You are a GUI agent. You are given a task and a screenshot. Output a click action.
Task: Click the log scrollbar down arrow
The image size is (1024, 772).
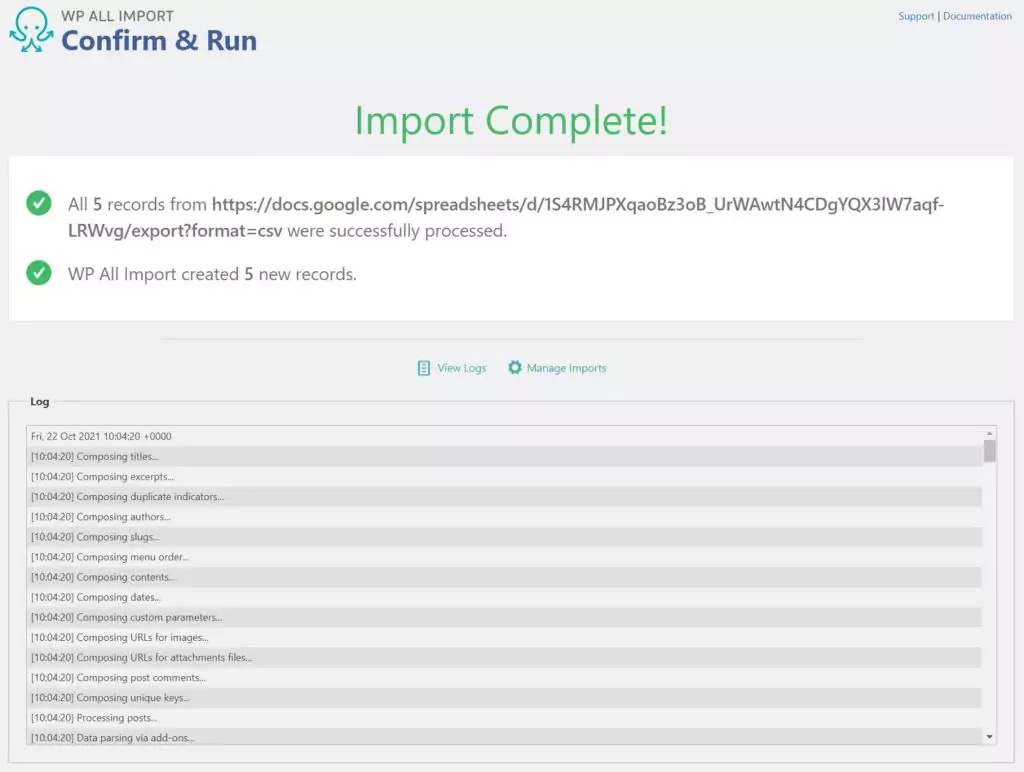click(989, 737)
